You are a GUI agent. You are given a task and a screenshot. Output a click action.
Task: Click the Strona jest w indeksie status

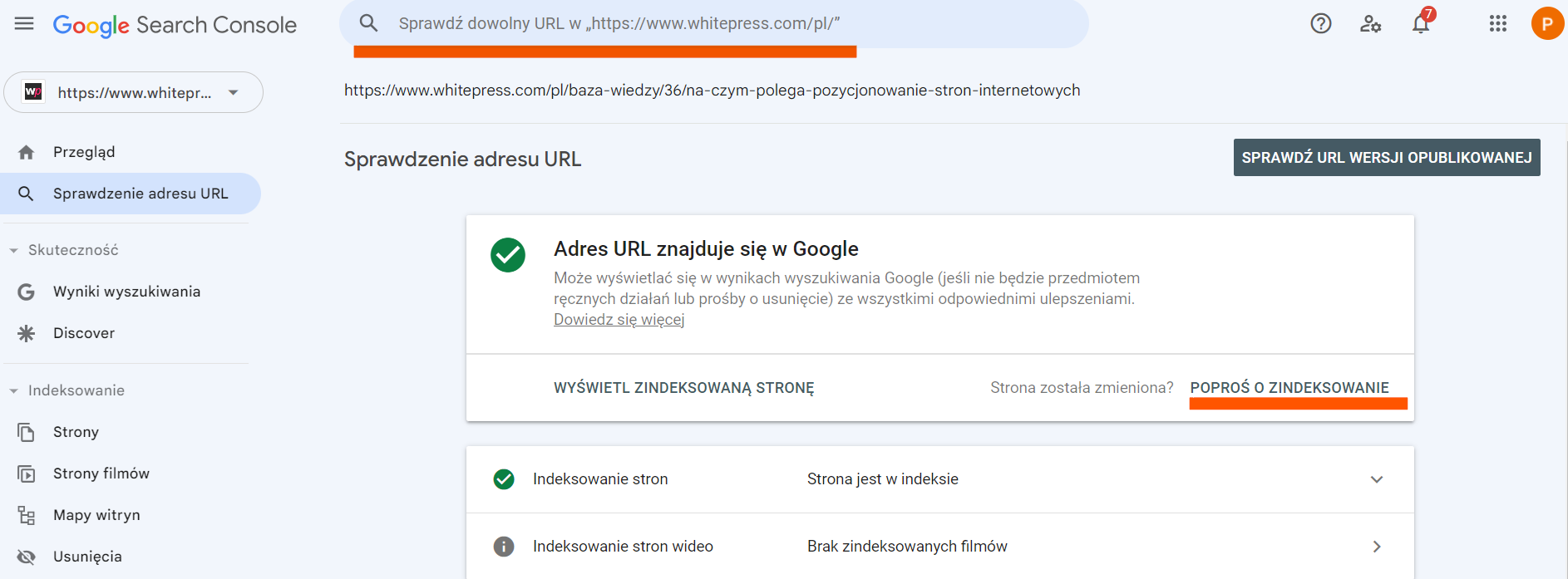tap(883, 479)
